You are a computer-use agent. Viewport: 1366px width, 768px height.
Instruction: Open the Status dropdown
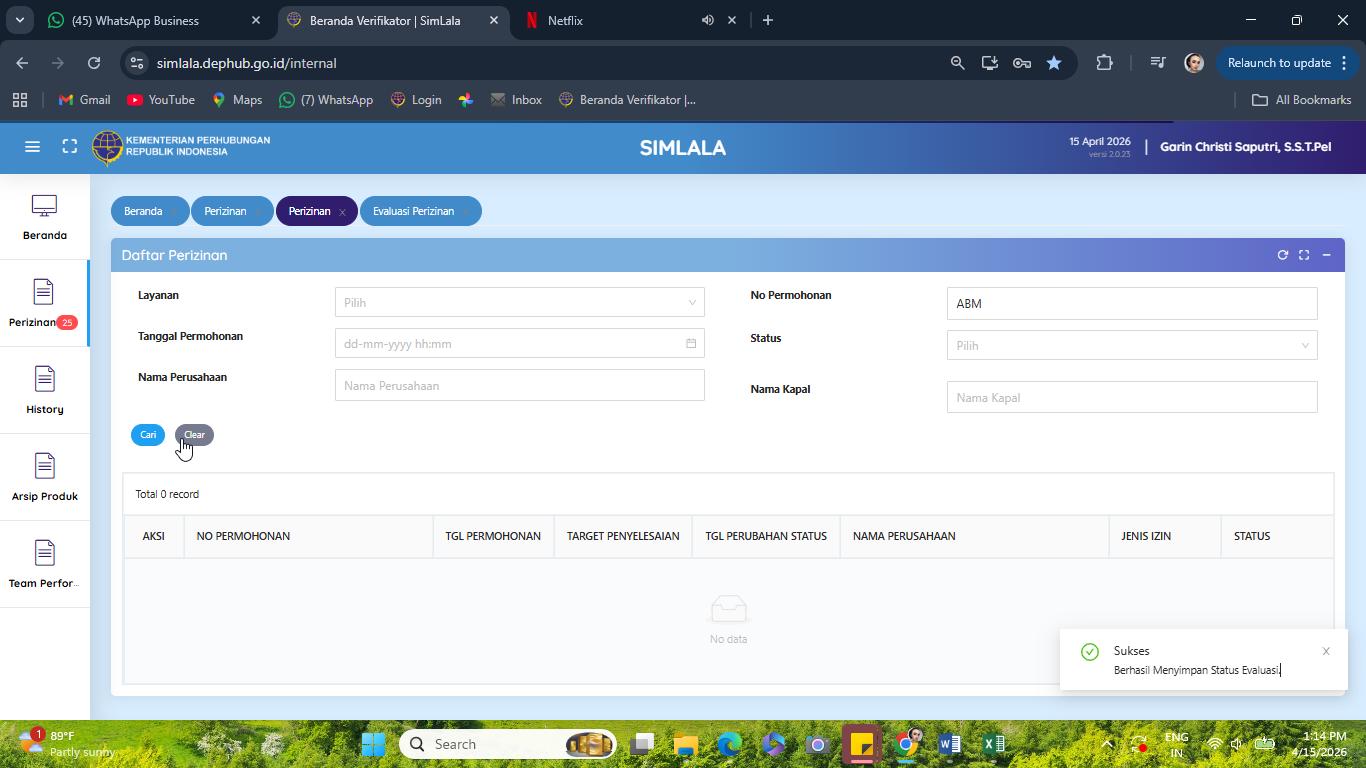click(x=1132, y=345)
